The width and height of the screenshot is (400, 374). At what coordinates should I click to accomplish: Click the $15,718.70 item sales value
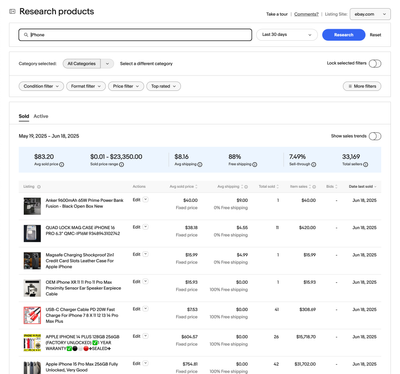[306, 337]
